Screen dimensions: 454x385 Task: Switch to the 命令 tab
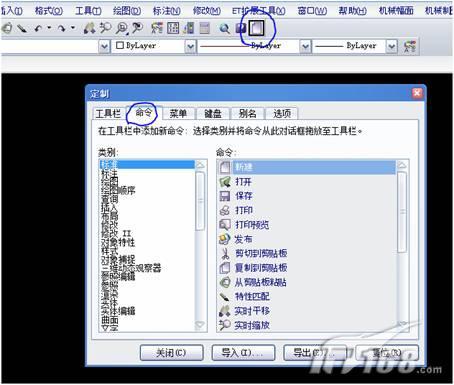tap(144, 113)
